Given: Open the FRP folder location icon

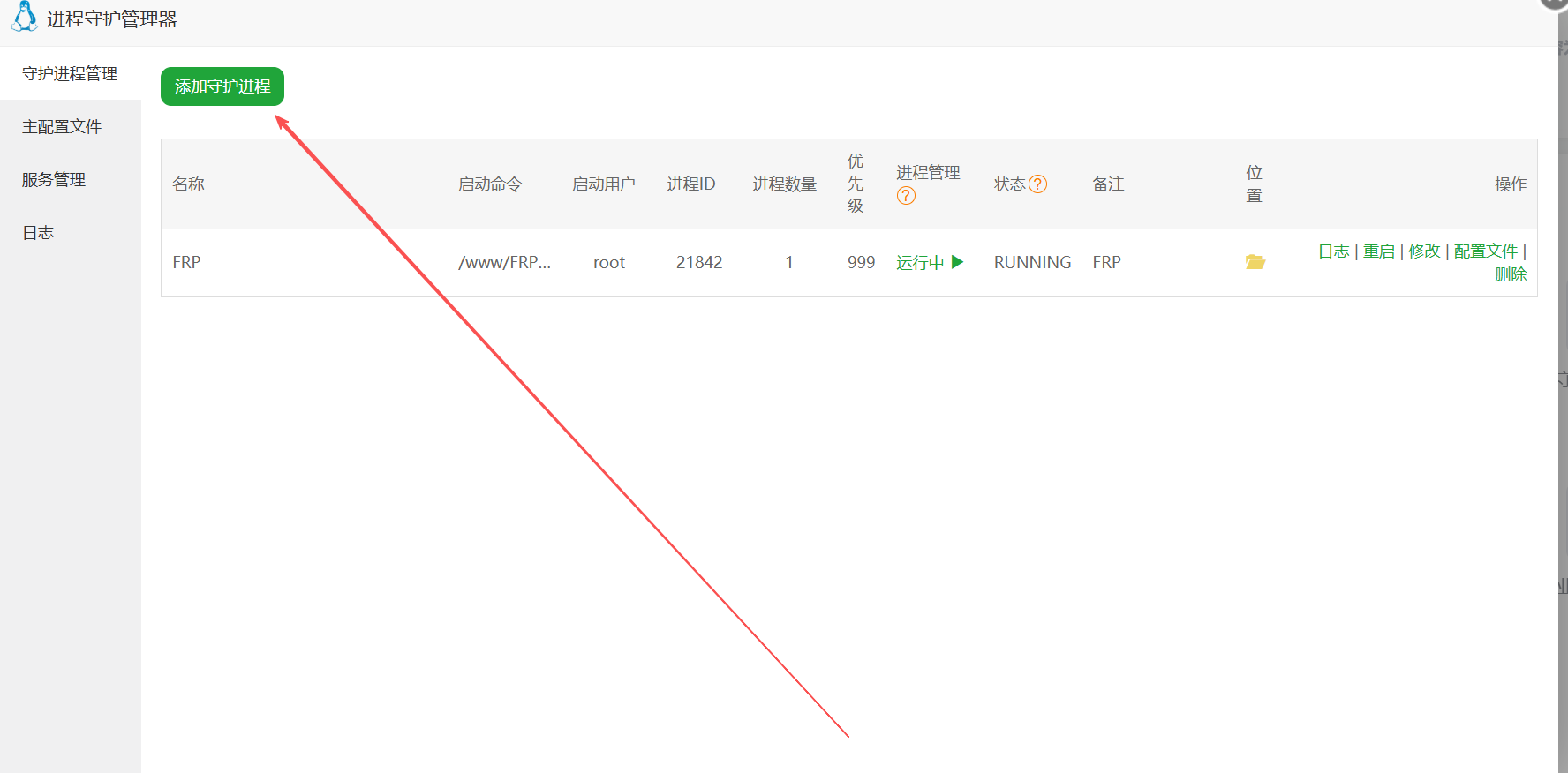Looking at the screenshot, I should 1255,262.
